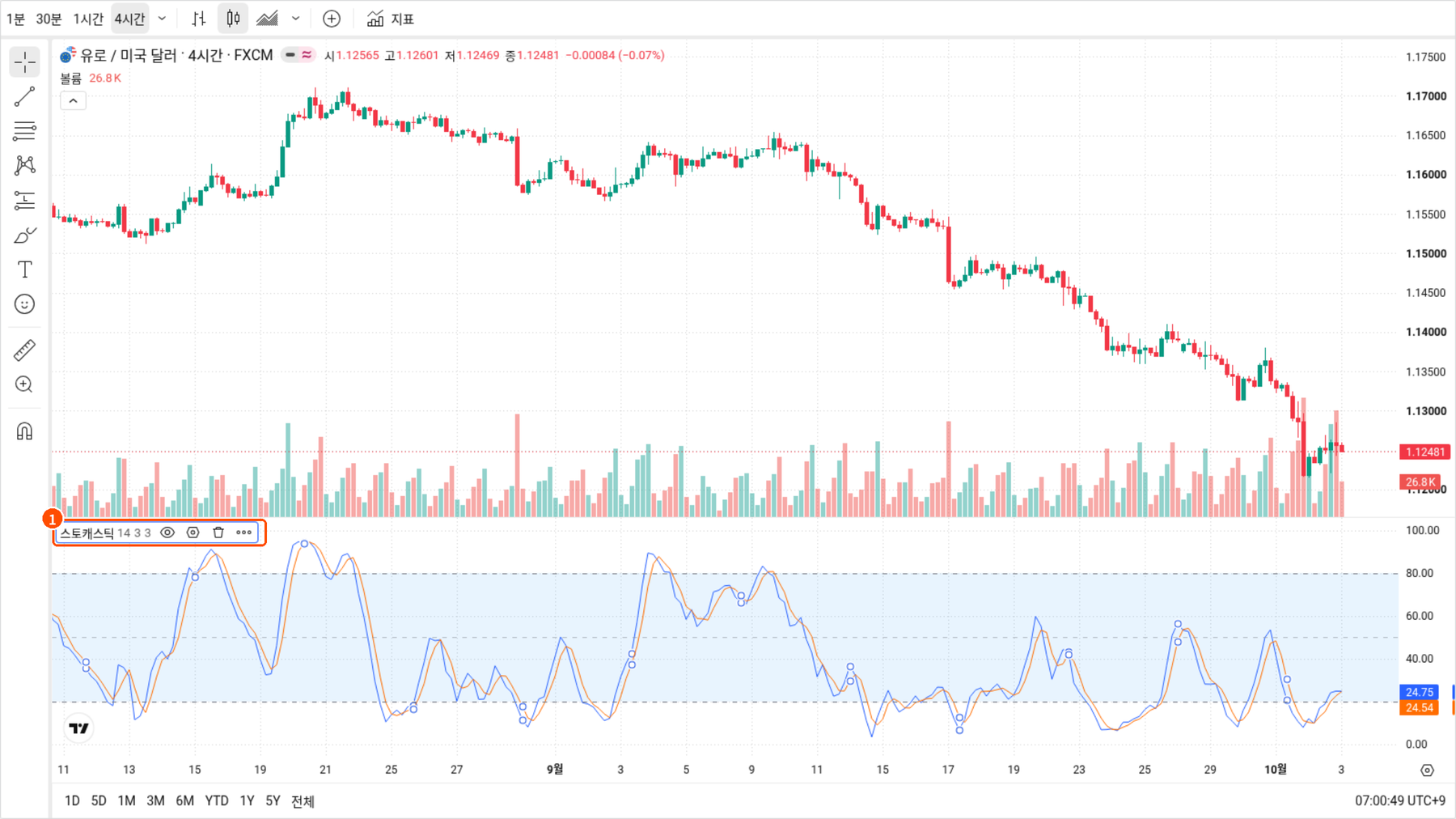Set date range to YTD

coord(217,800)
